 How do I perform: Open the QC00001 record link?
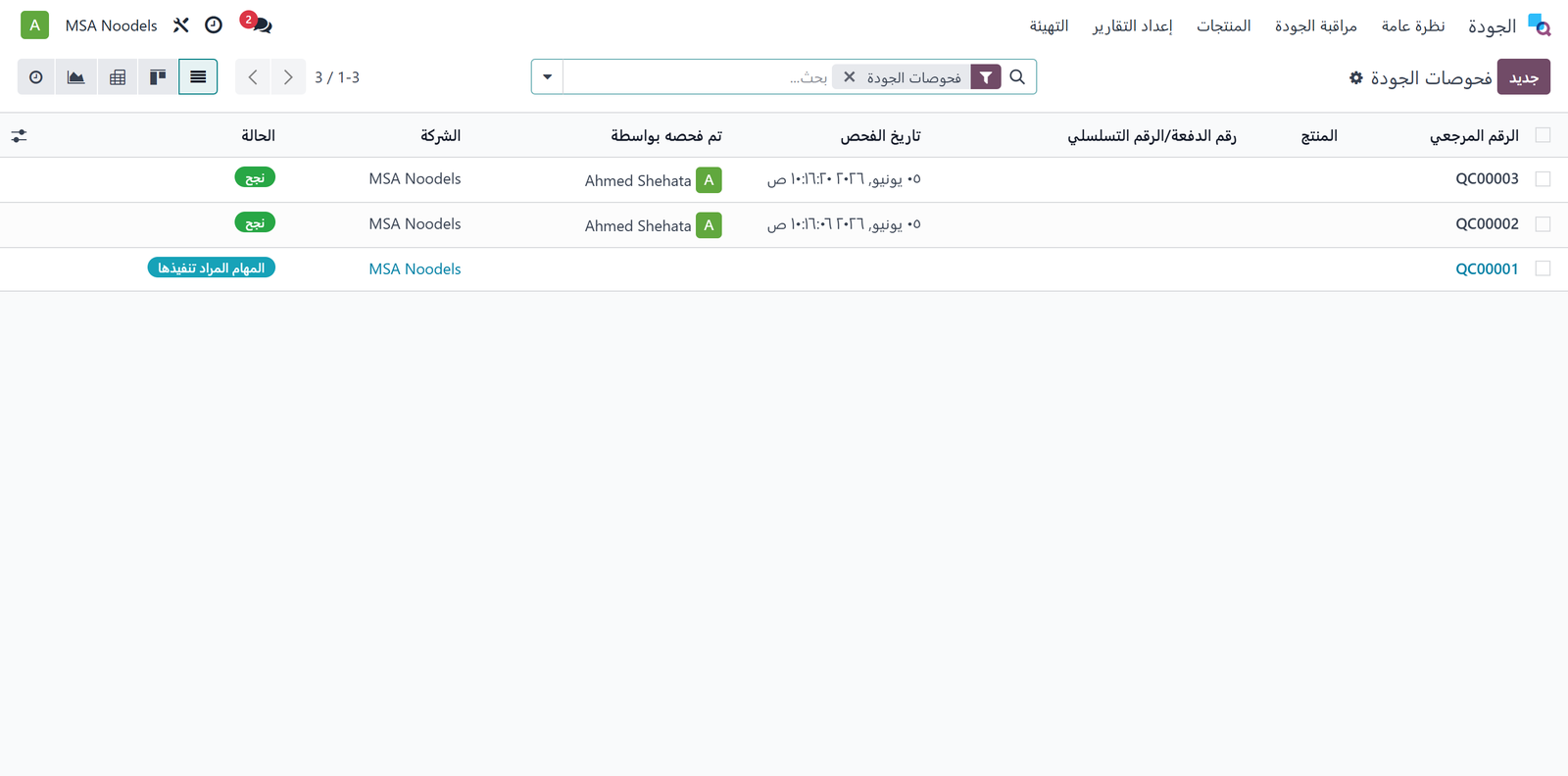(1487, 268)
